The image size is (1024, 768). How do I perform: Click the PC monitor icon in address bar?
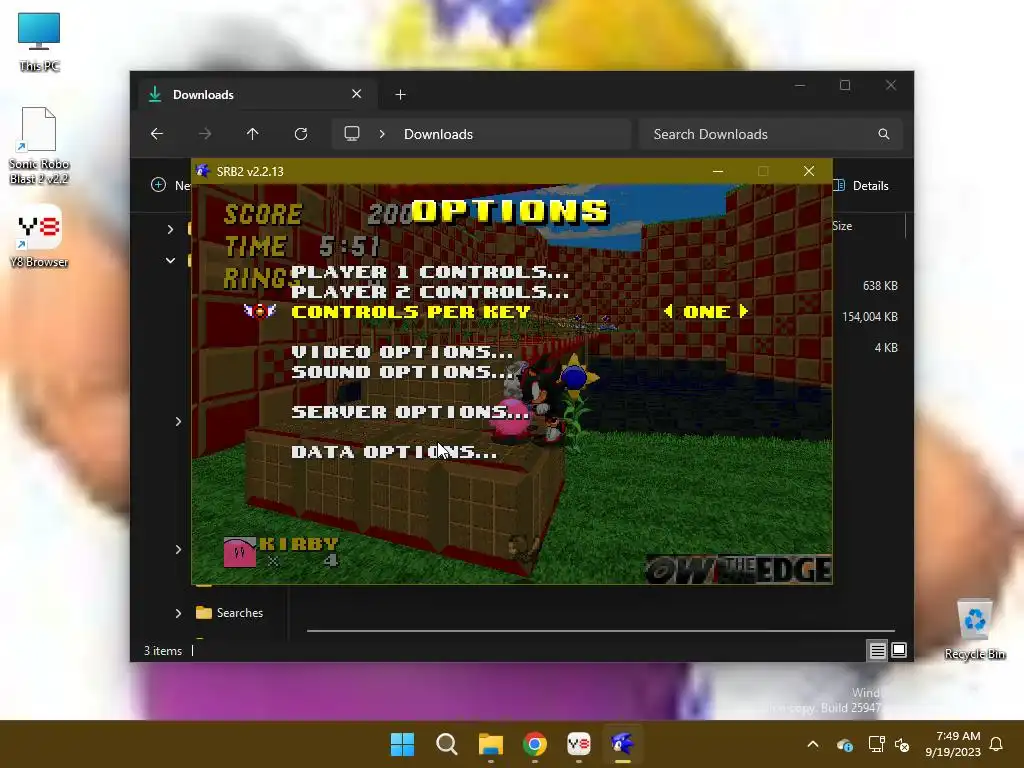[x=352, y=134]
